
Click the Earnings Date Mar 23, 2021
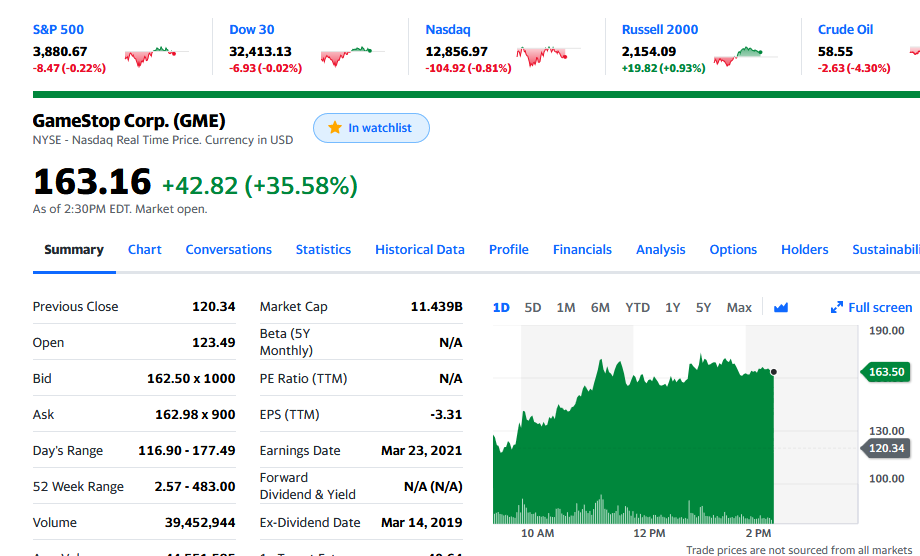421,450
